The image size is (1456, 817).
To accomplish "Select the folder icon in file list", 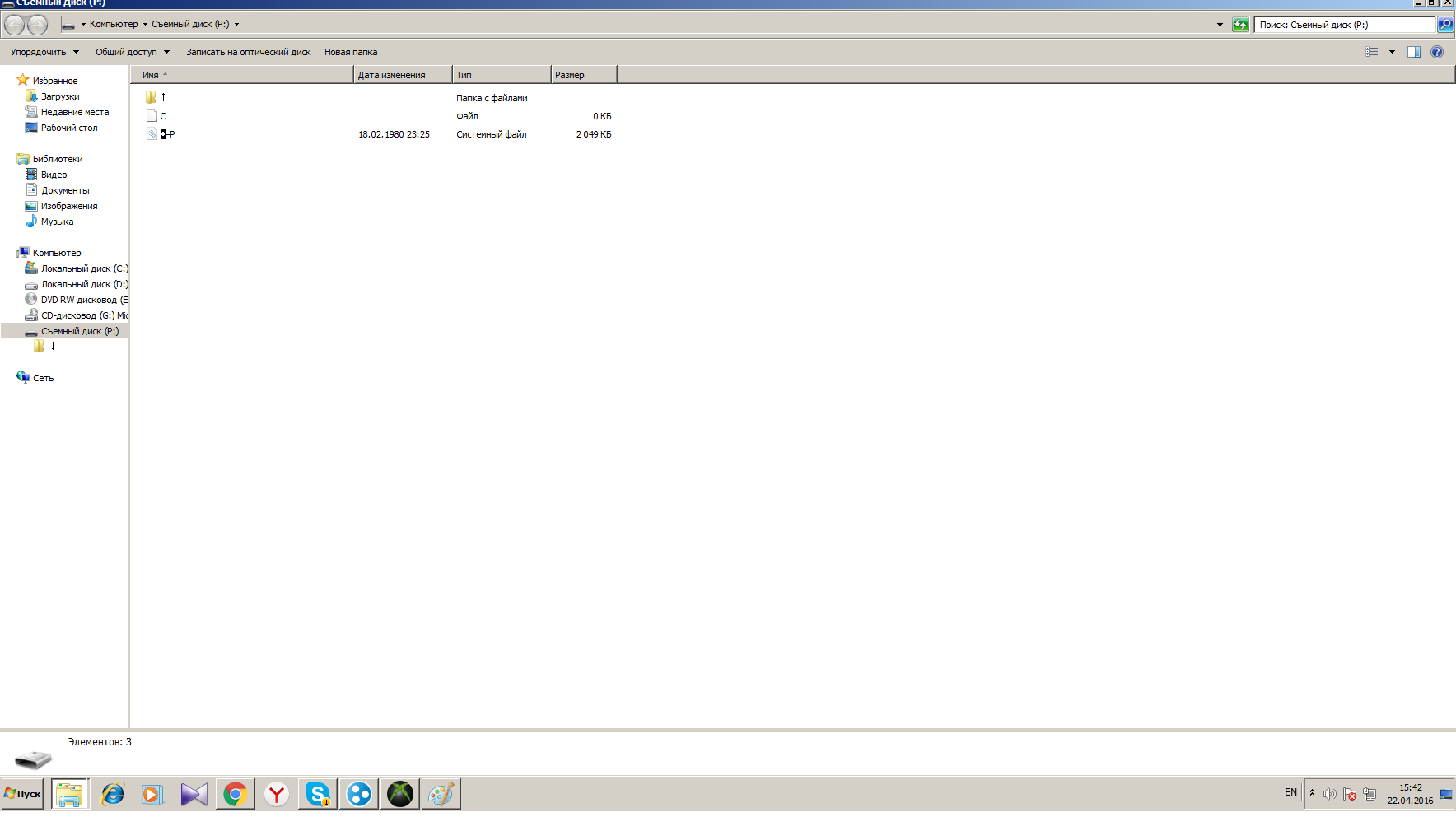I will pyautogui.click(x=152, y=97).
